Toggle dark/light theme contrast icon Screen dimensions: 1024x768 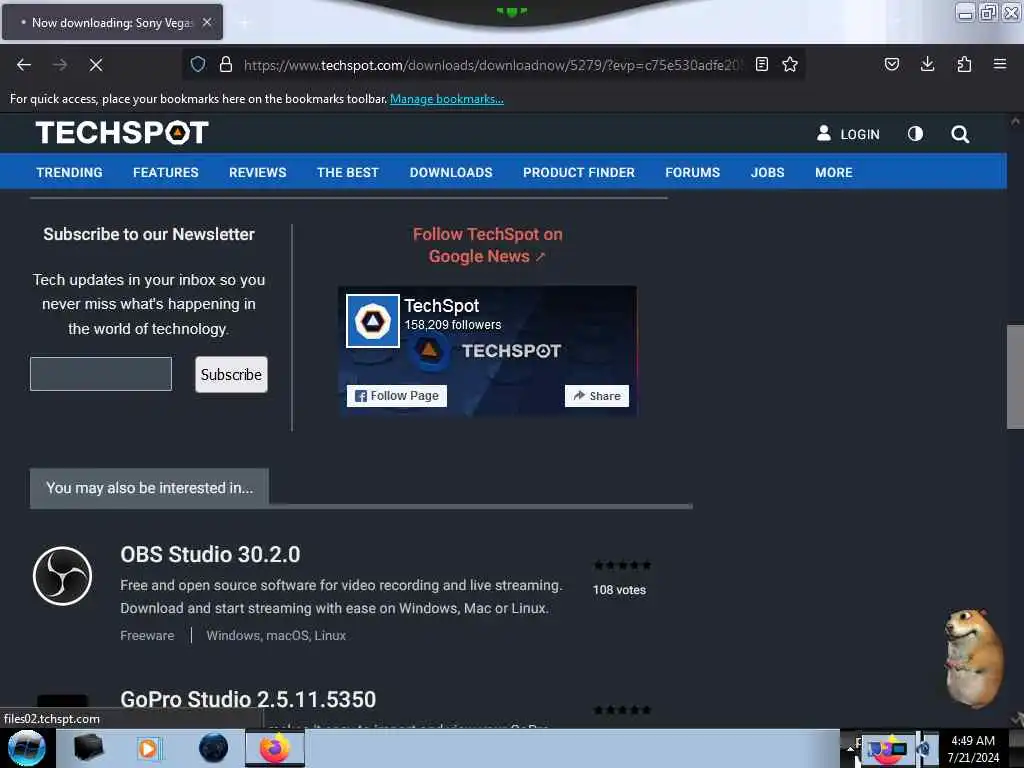tap(916, 134)
